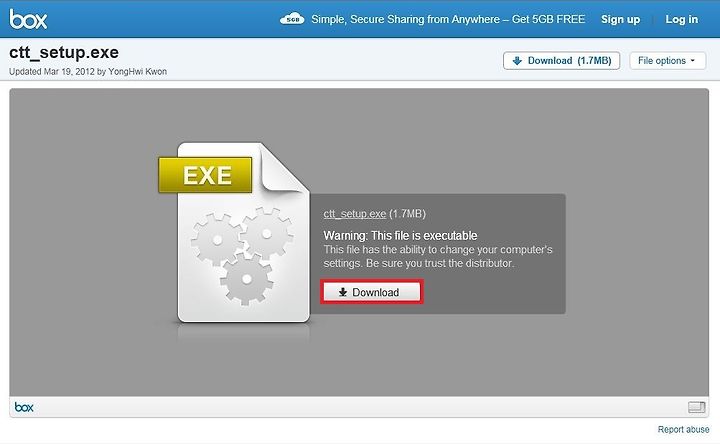Click the Download (1.7MB) button in the header
720x444 pixels.
click(562, 61)
